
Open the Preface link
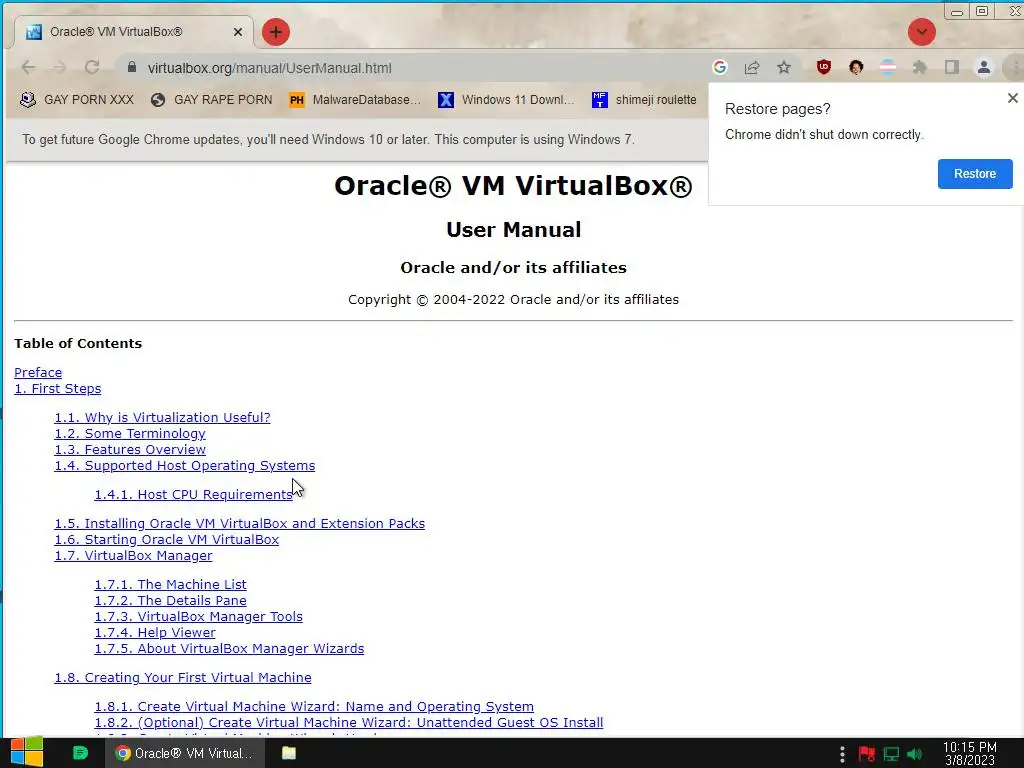pyautogui.click(x=38, y=372)
